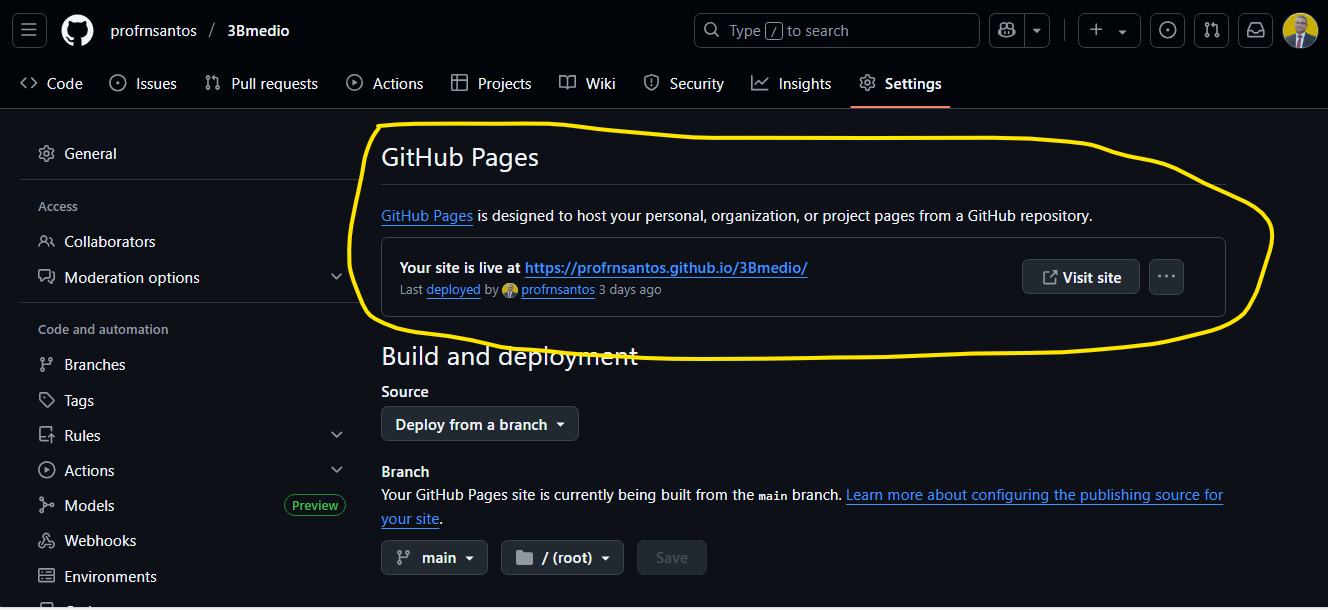The width and height of the screenshot is (1328, 610).
Task: Switch to the Insights tab
Action: pyautogui.click(x=792, y=84)
